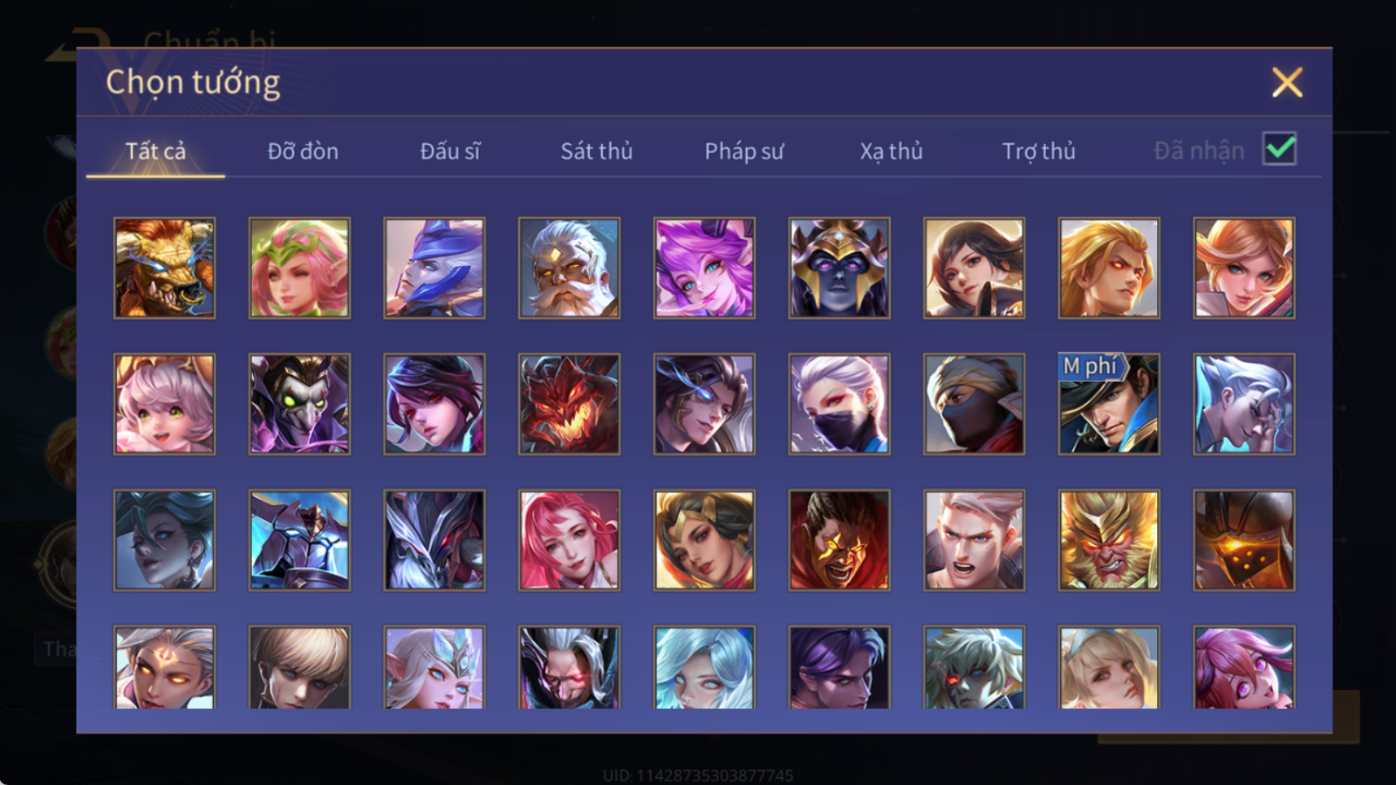1396x785 pixels.
Task: Pick the red lava demon hero
Action: (569, 404)
